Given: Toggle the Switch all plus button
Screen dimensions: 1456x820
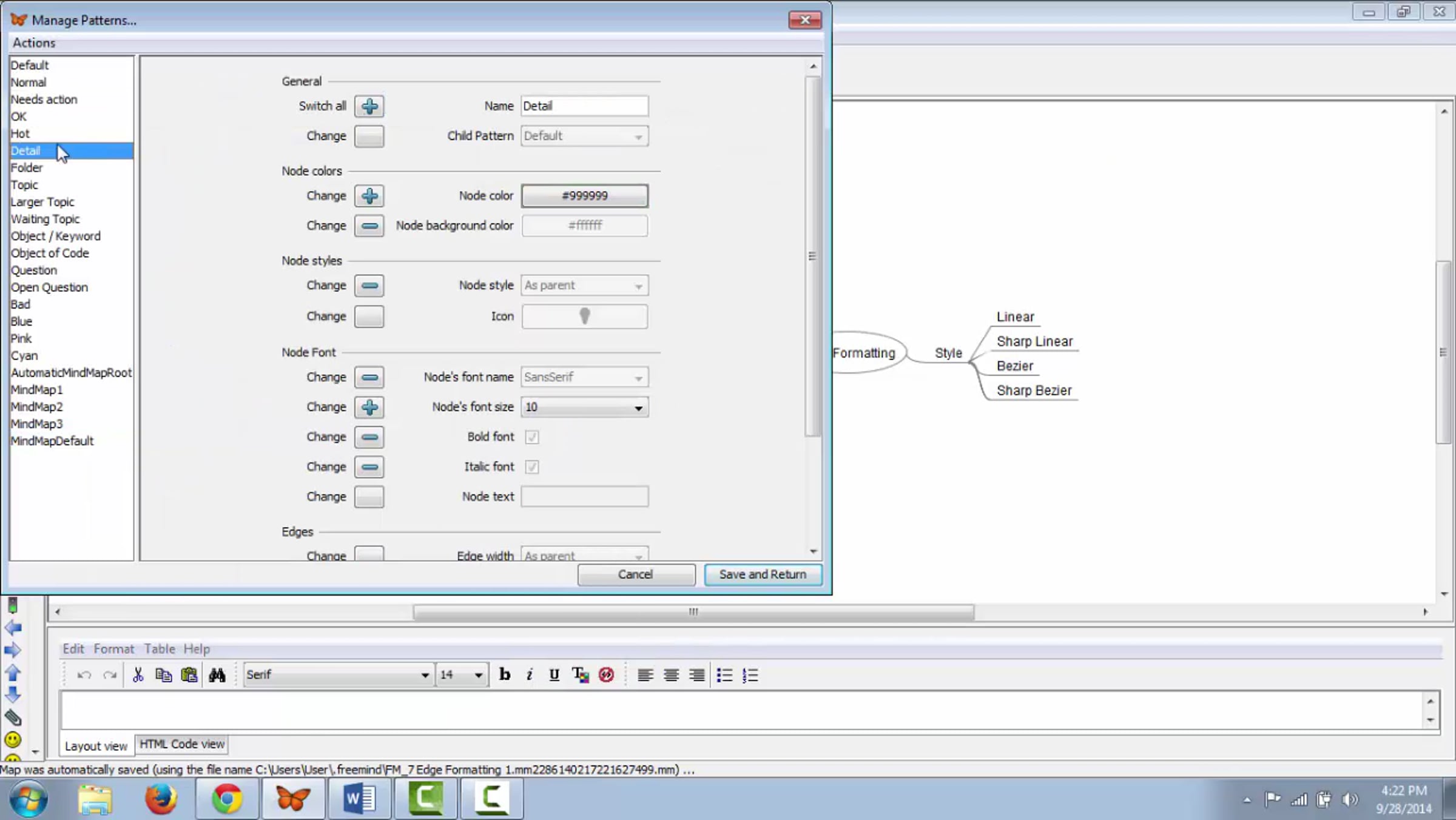Looking at the screenshot, I should coord(369,106).
